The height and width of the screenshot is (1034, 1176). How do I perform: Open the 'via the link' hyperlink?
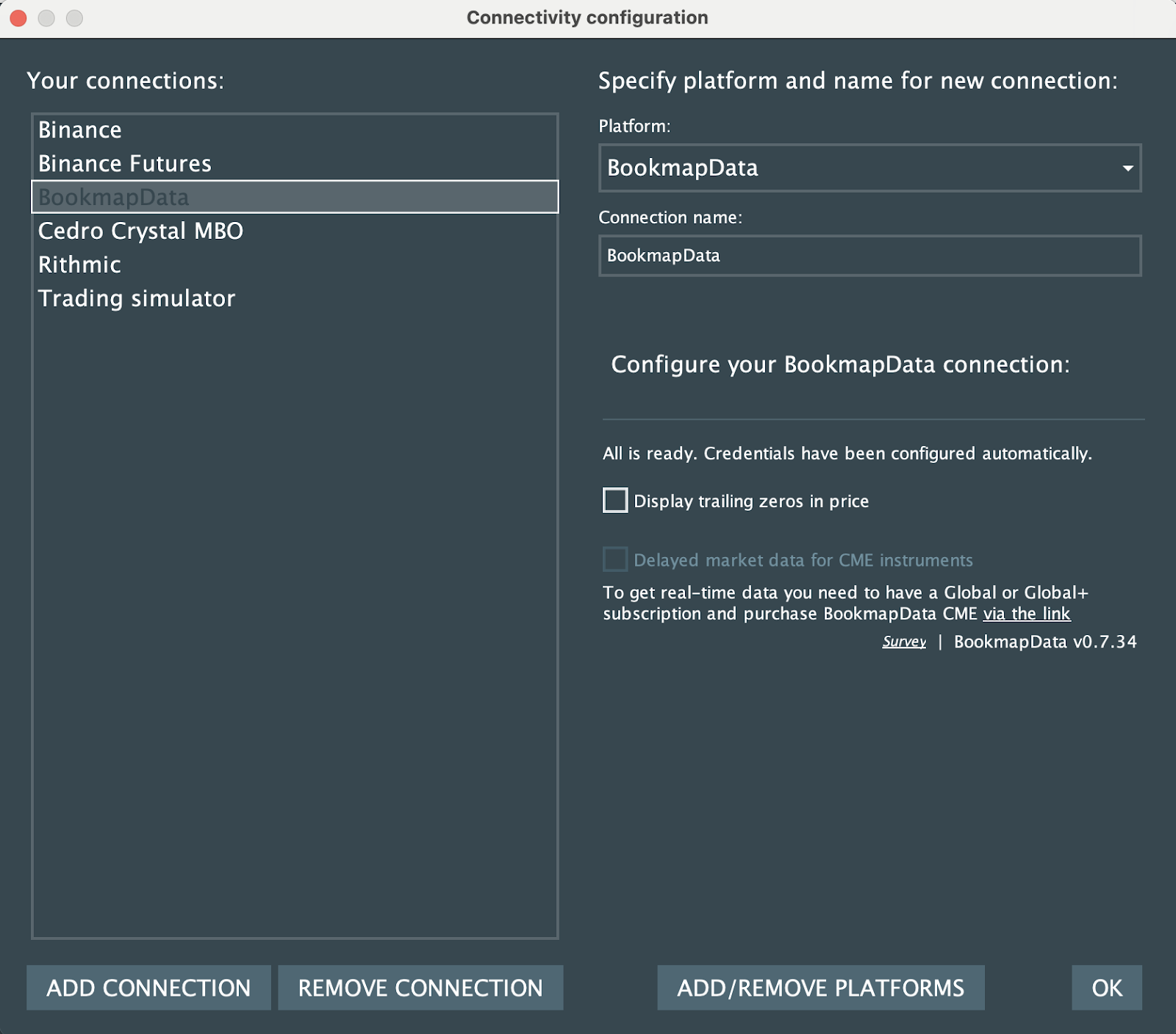coord(1026,614)
